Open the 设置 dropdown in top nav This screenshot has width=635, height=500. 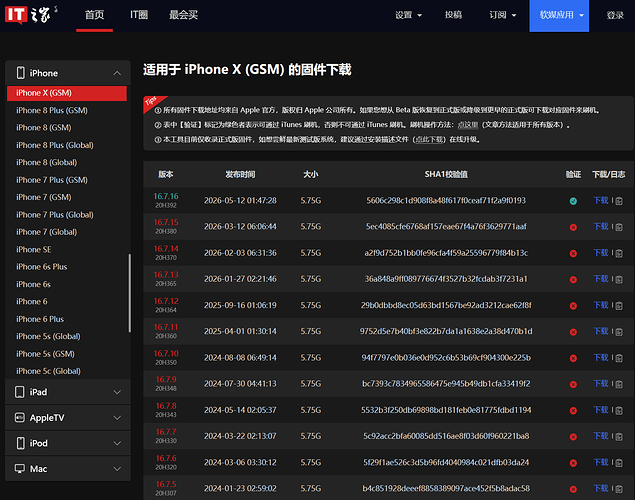408,15
